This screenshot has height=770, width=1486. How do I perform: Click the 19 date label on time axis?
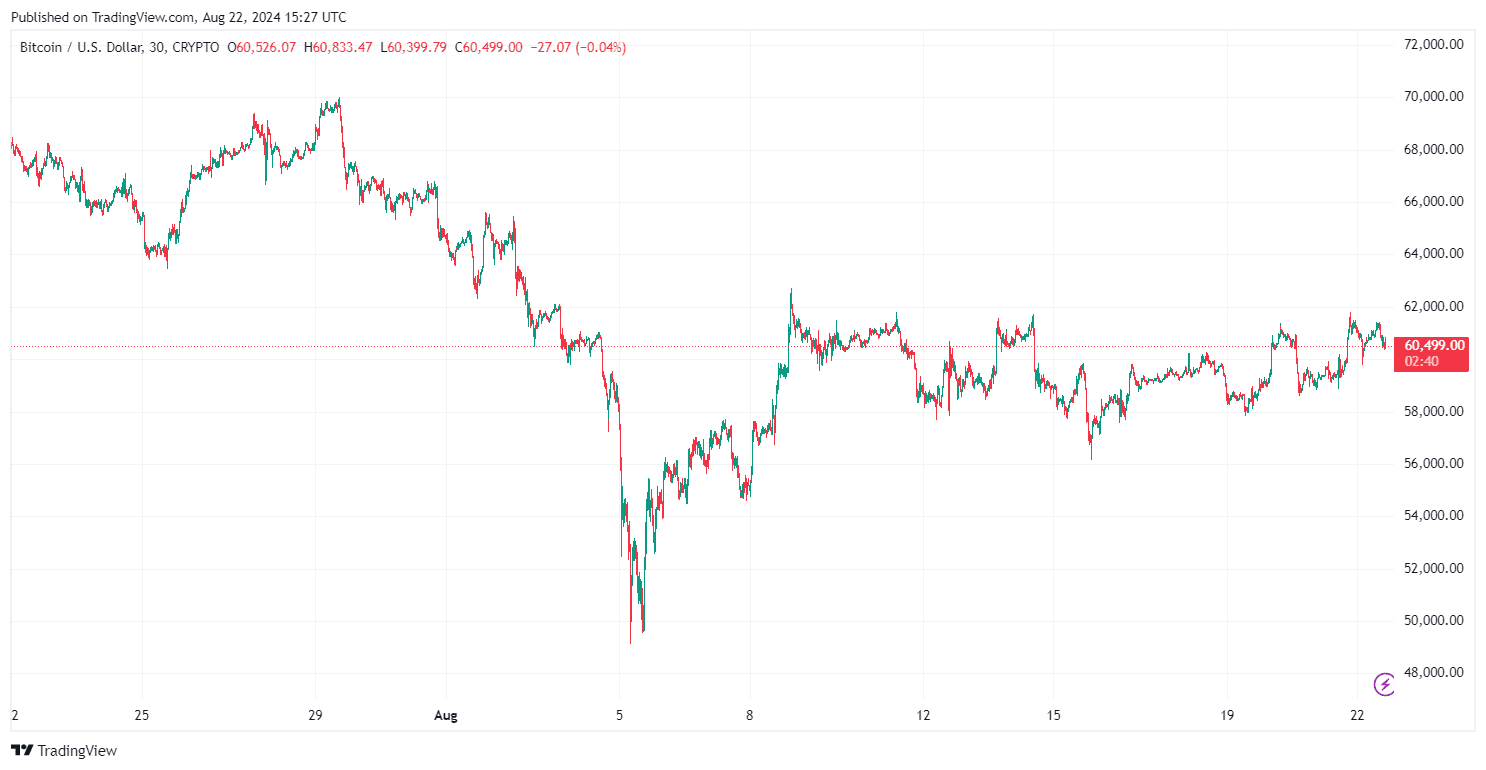[x=1228, y=715]
